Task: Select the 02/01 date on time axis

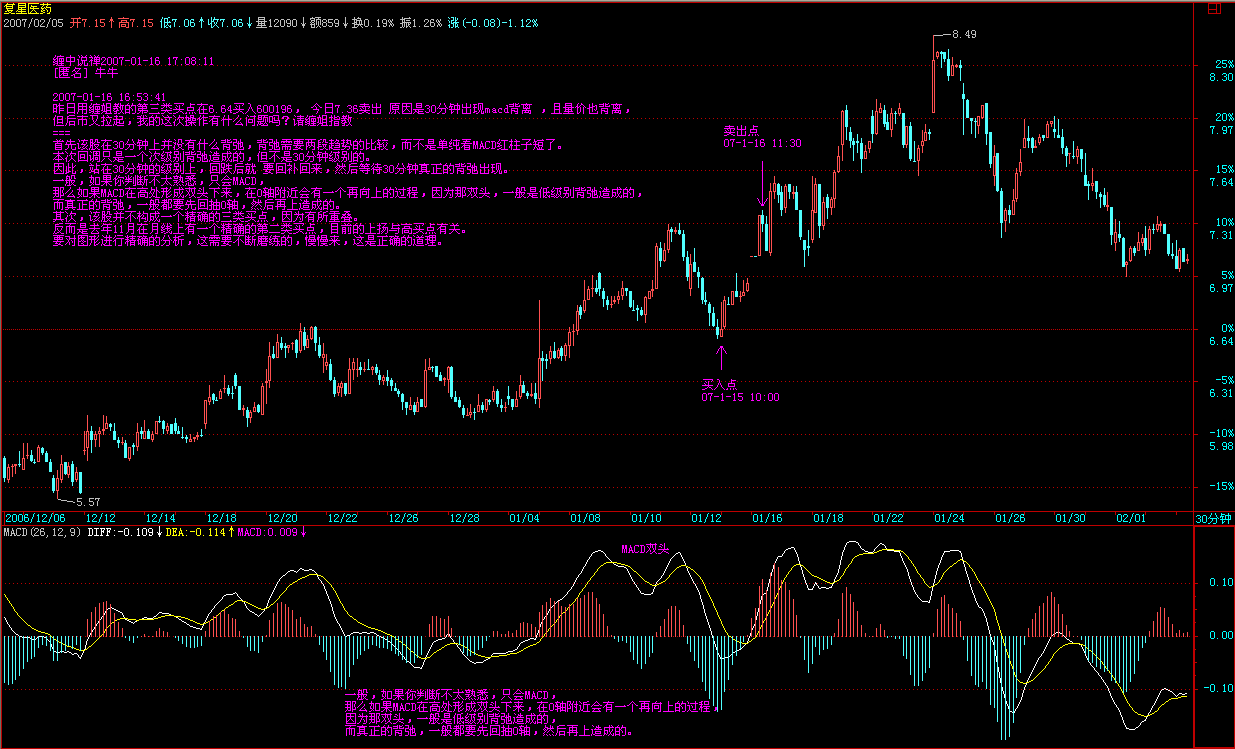Action: point(1131,518)
